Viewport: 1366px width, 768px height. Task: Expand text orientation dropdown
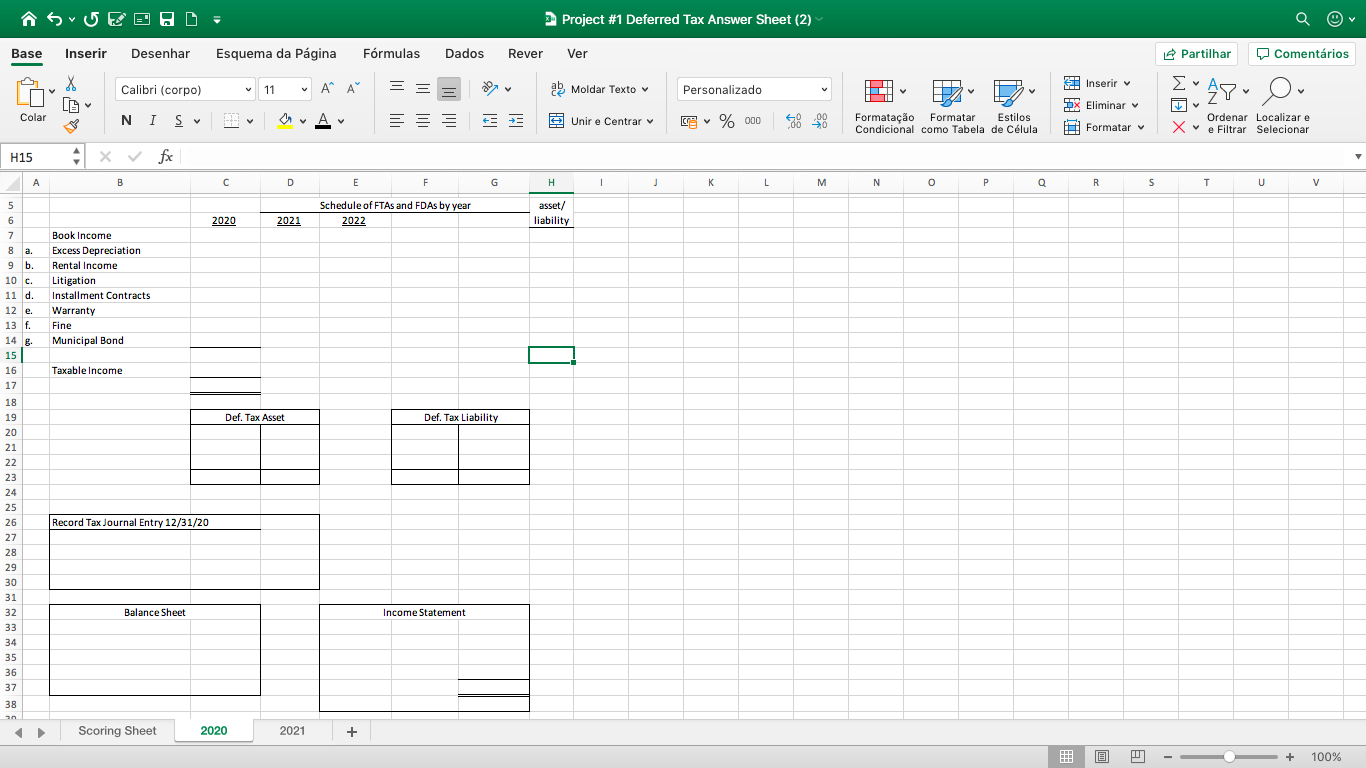pos(507,89)
